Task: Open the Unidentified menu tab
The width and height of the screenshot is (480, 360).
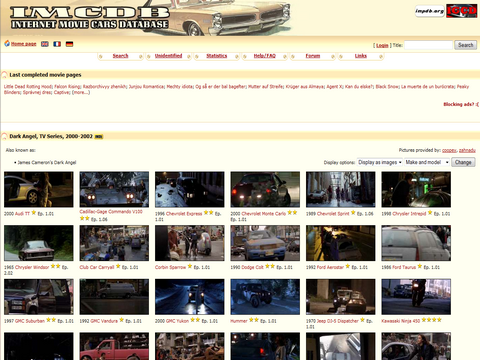Action: [x=168, y=56]
